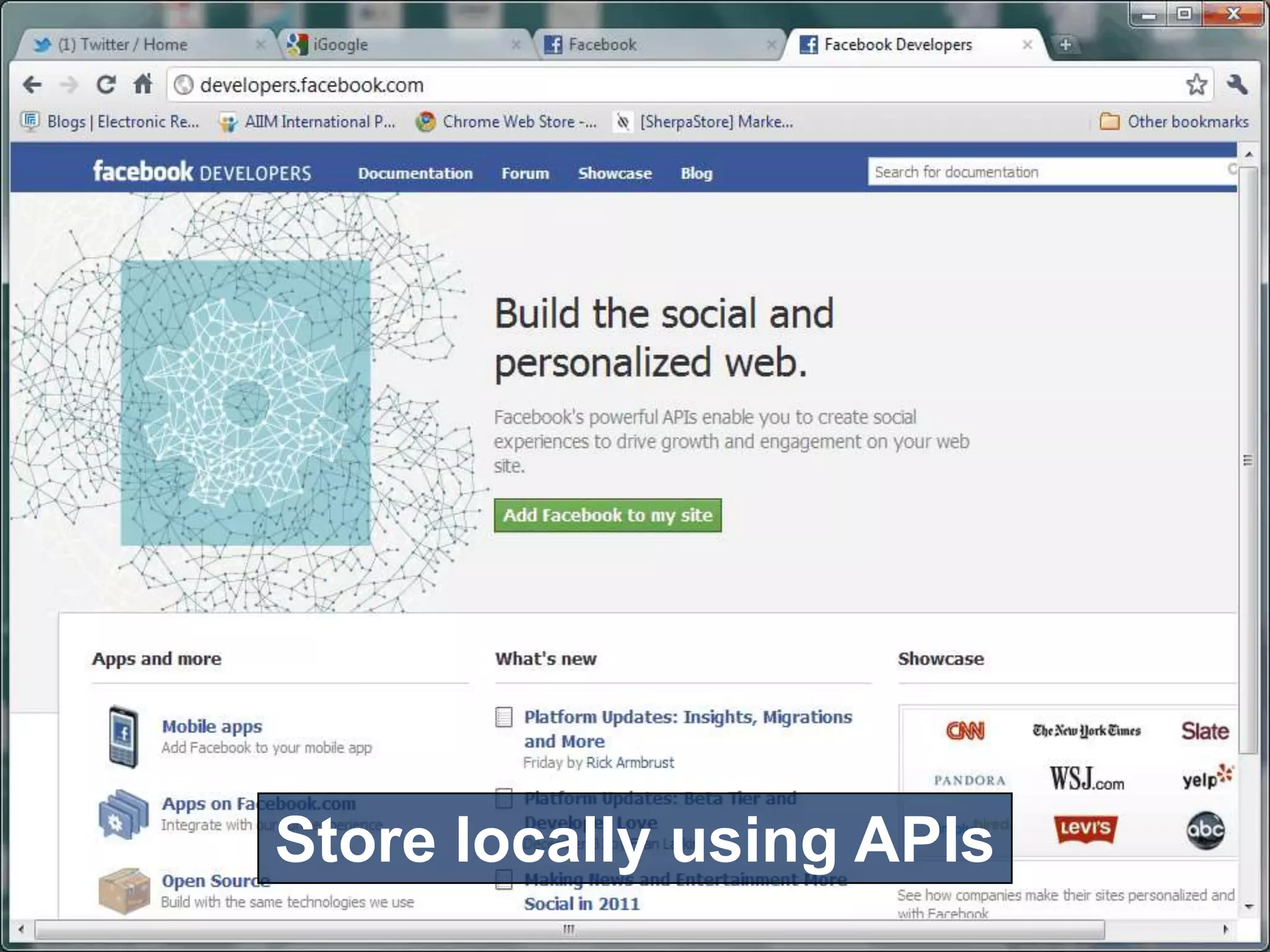The height and width of the screenshot is (952, 1270).
Task: Open the Showcase nav link
Action: pyautogui.click(x=615, y=173)
